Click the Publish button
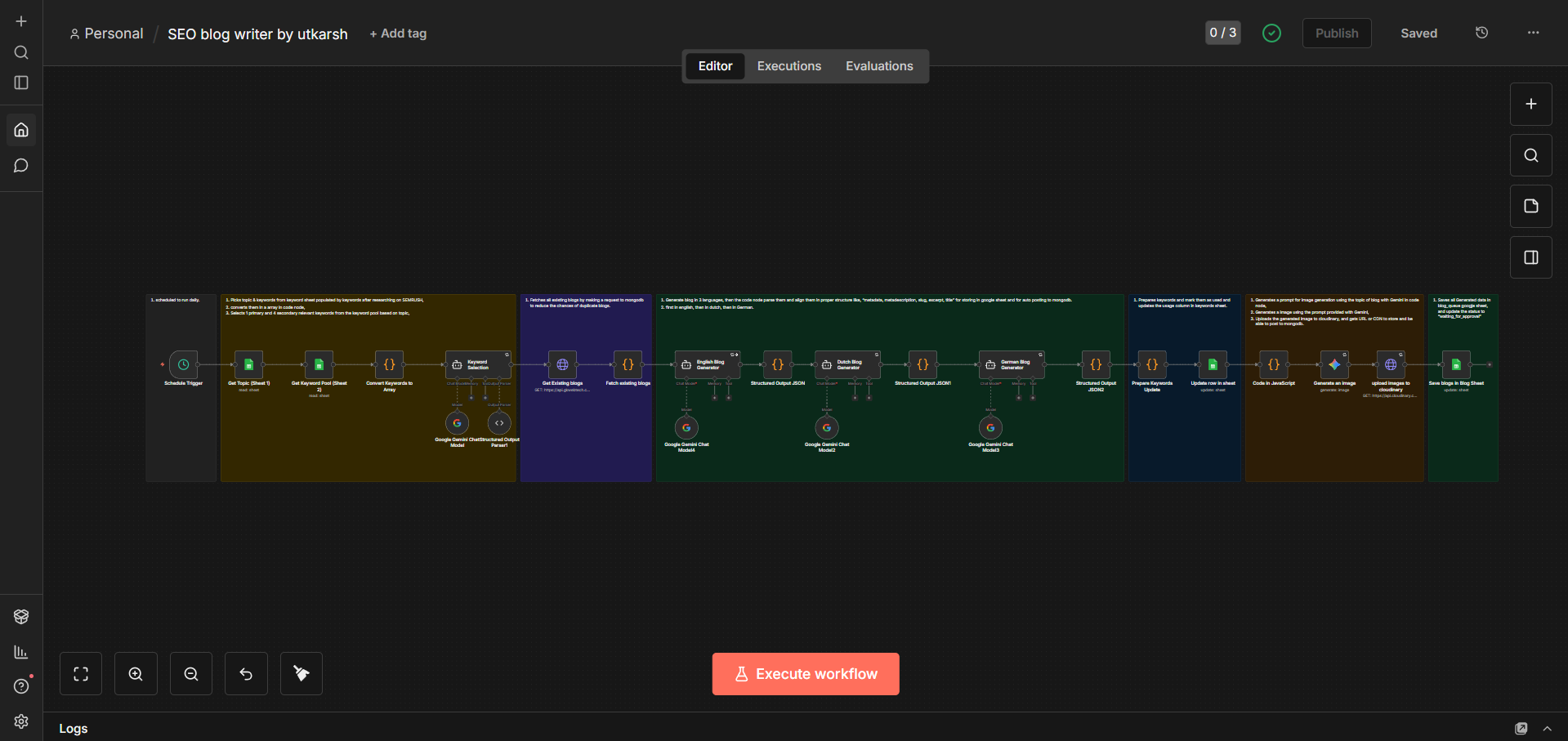Viewport: 1568px width, 741px height. pos(1336,33)
